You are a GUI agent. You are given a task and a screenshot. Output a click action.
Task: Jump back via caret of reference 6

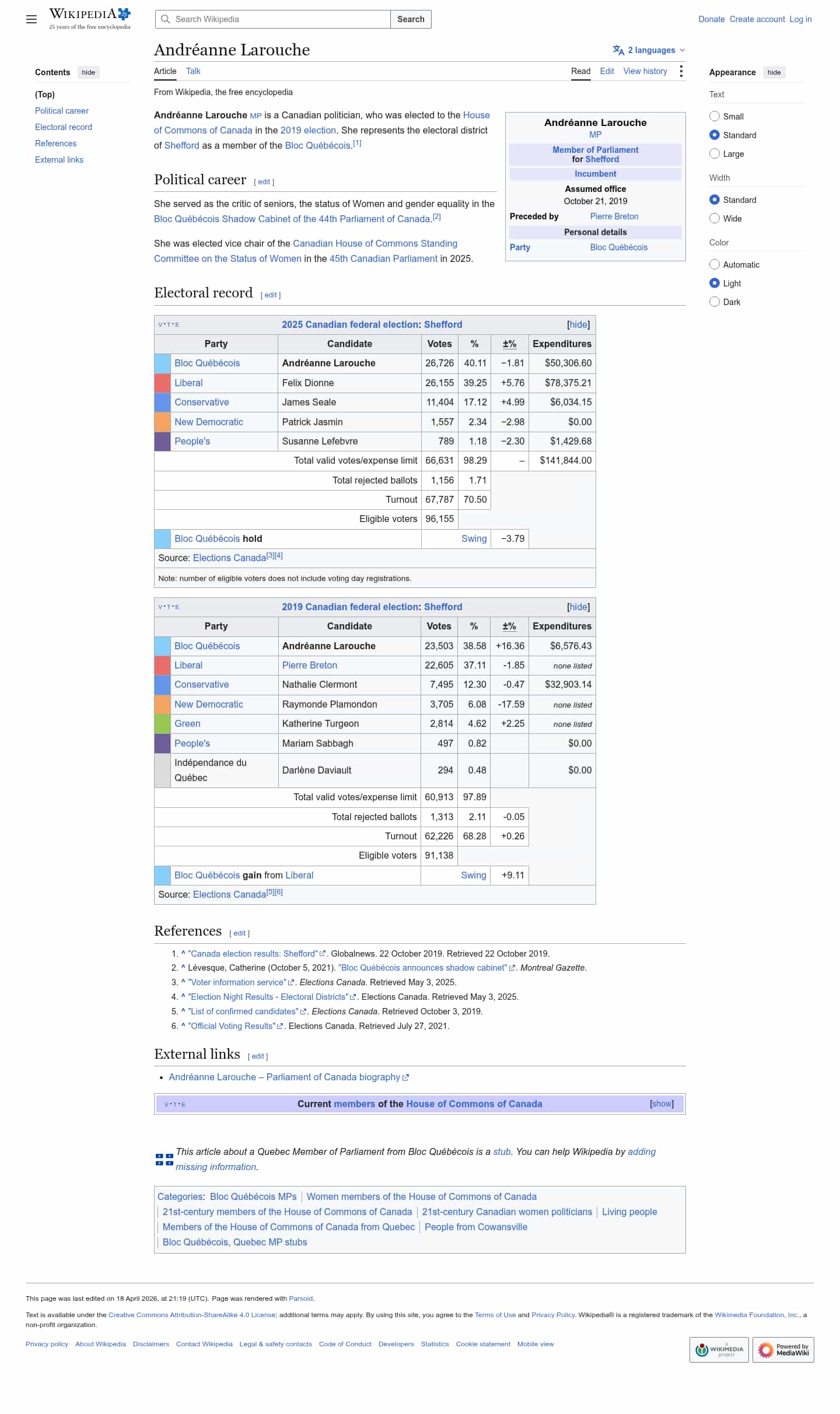click(x=183, y=1026)
